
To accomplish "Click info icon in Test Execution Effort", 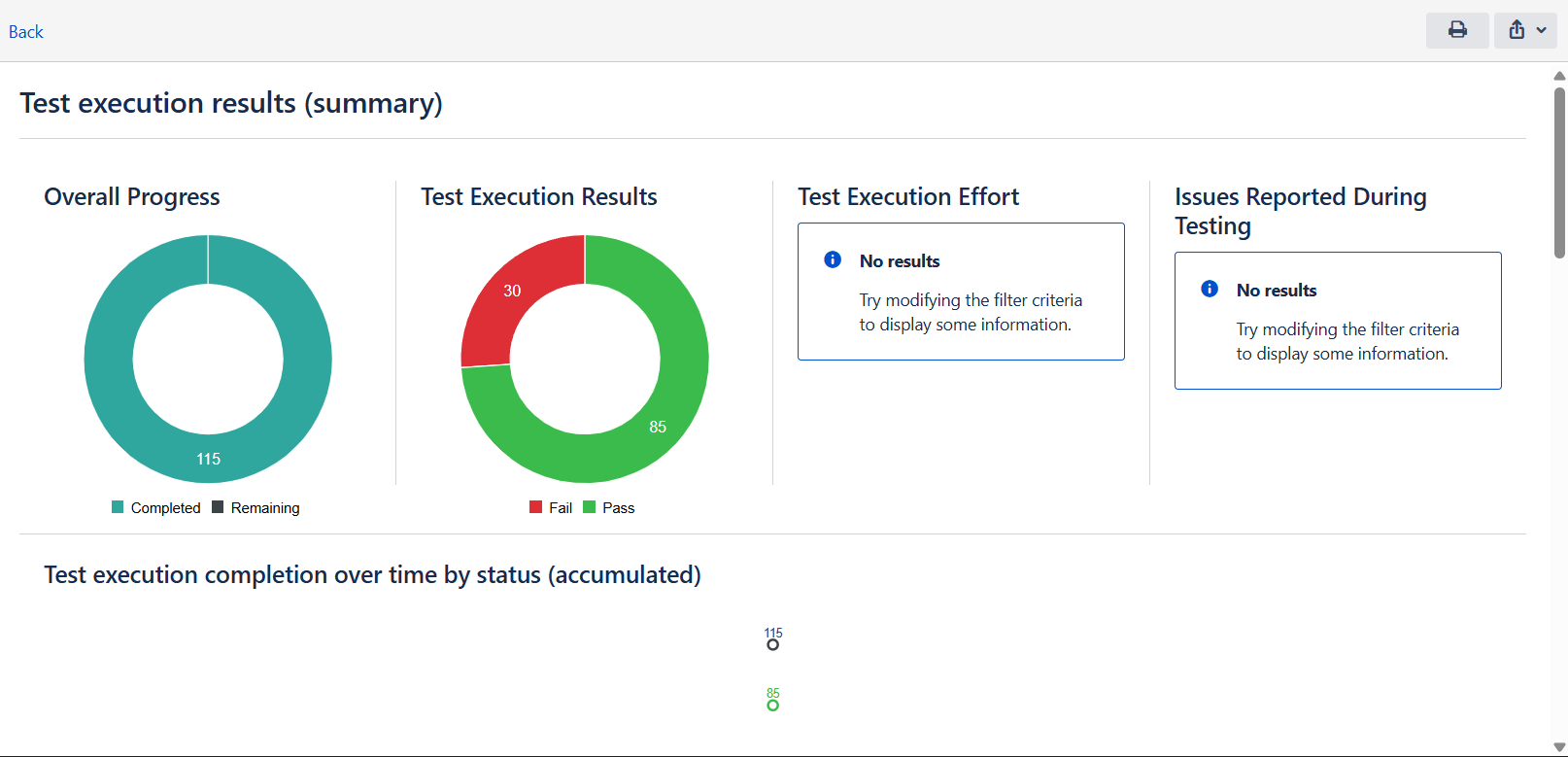I will (x=833, y=259).
